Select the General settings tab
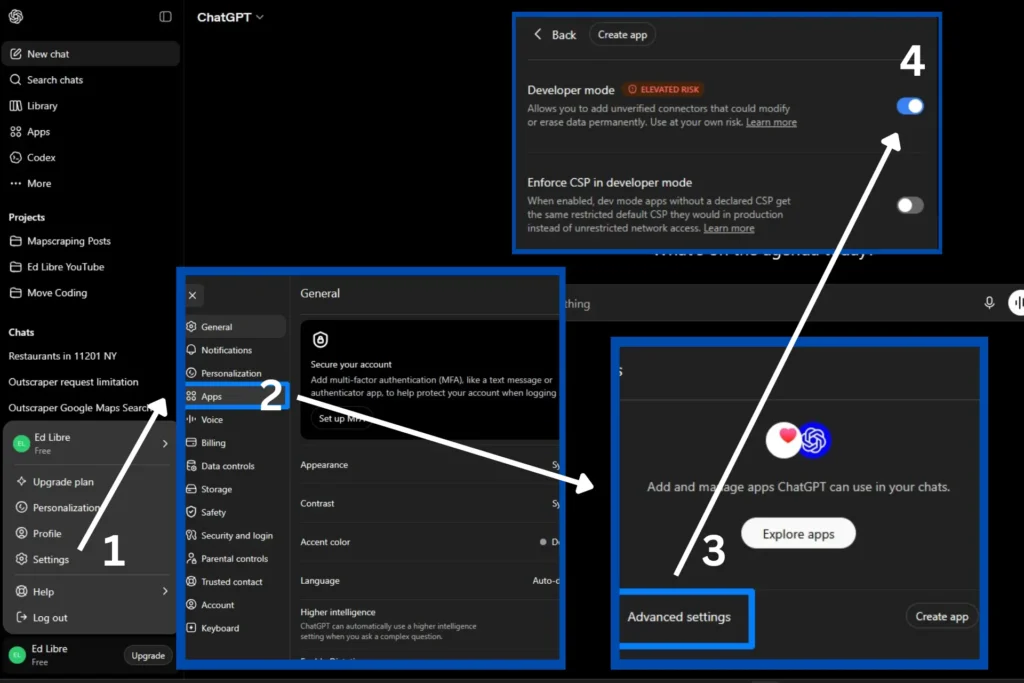Viewport: 1024px width, 683px height. pos(234,326)
